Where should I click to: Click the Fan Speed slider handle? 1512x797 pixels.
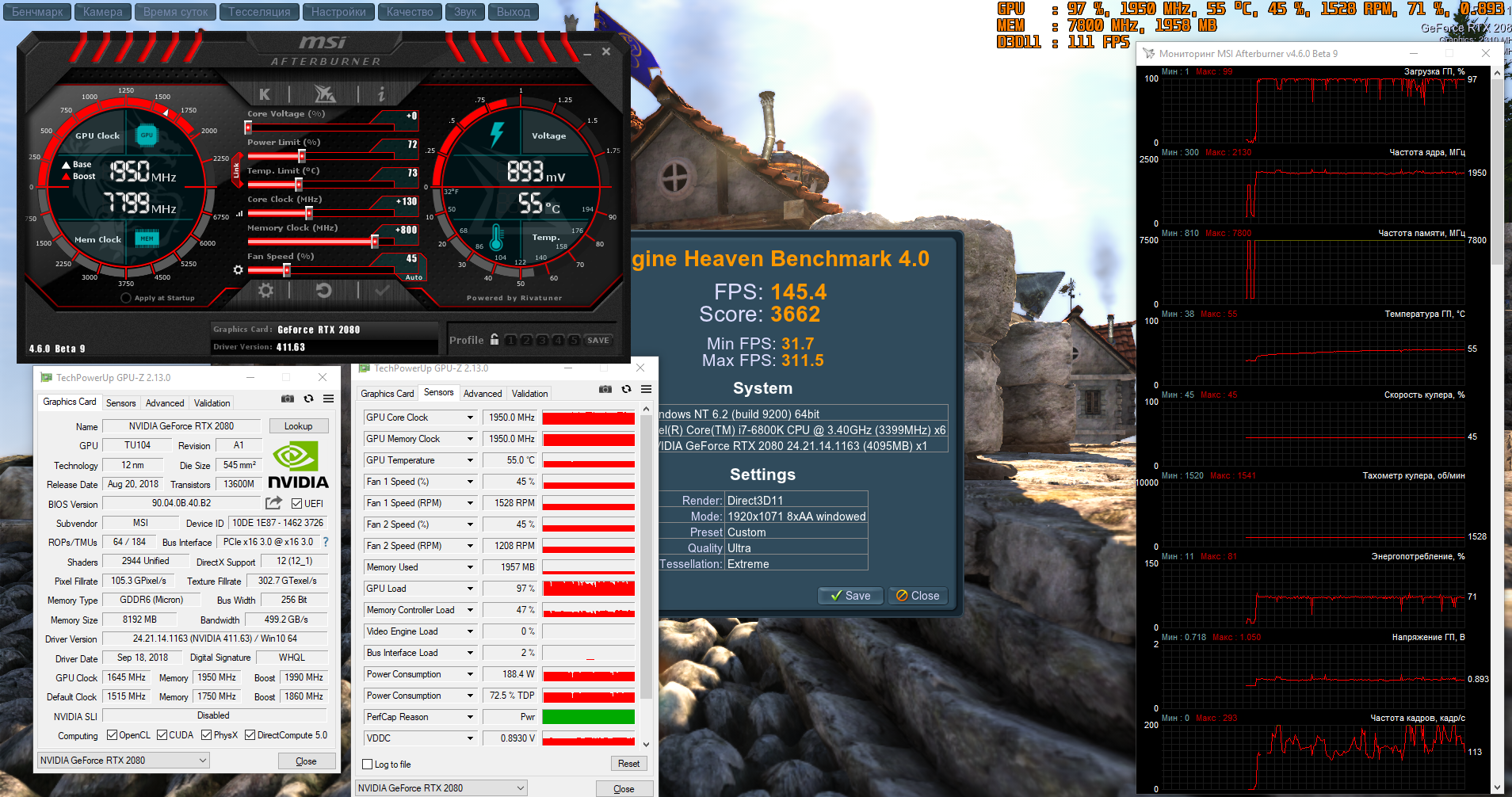pyautogui.click(x=287, y=270)
